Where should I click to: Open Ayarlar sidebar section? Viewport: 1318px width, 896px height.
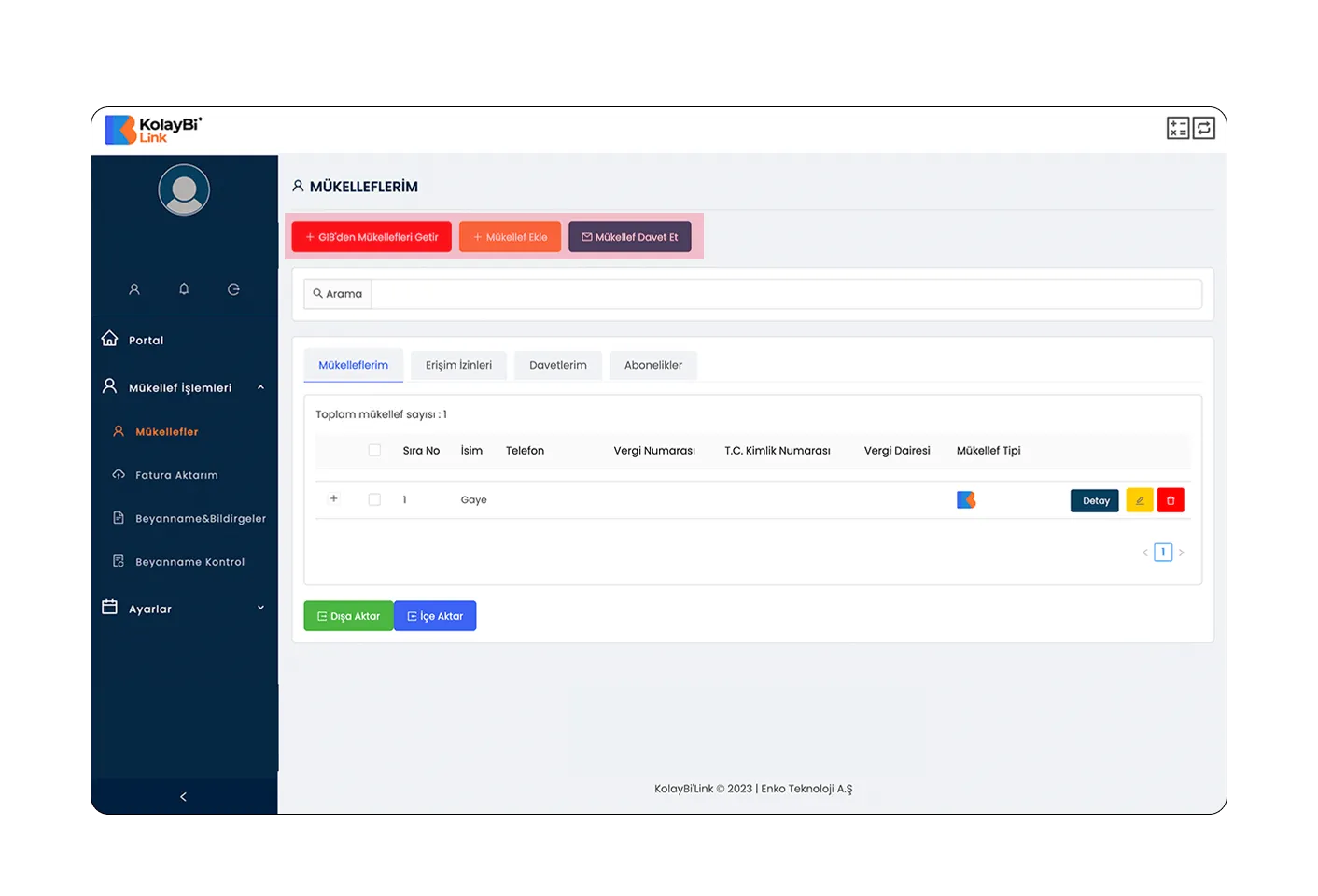(x=150, y=609)
